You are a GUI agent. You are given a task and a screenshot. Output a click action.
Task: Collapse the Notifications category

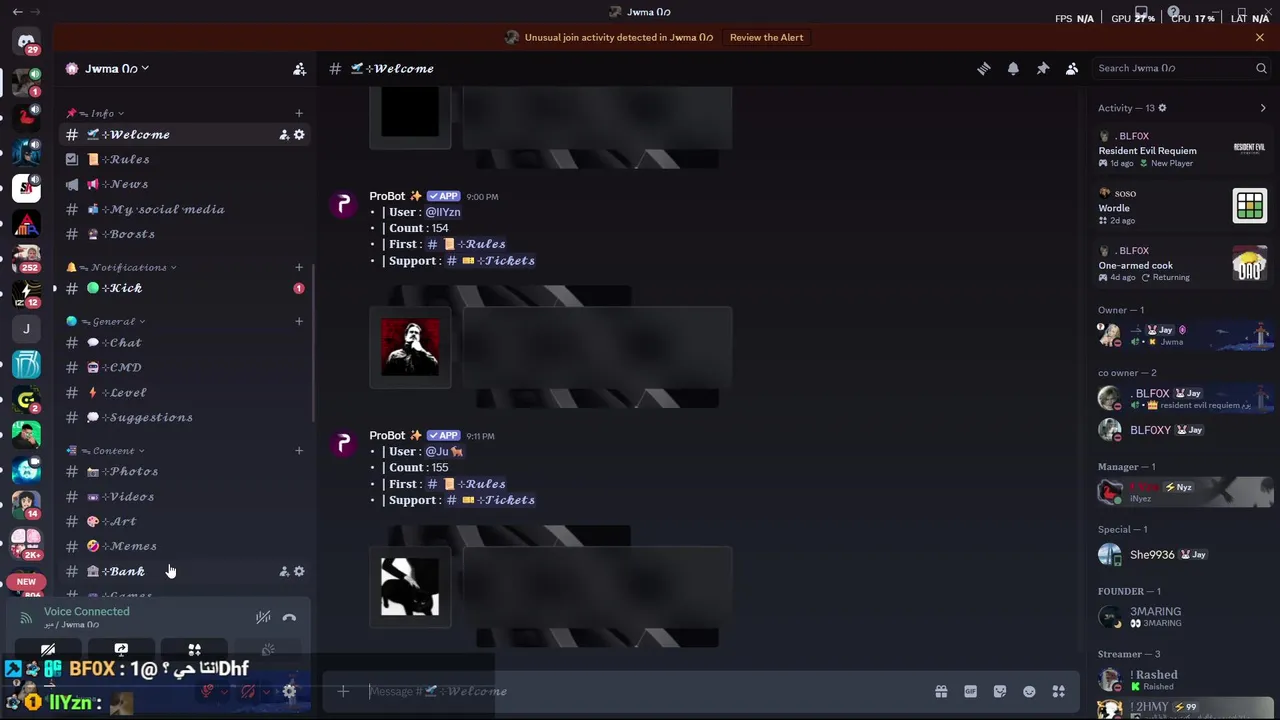tap(121, 267)
